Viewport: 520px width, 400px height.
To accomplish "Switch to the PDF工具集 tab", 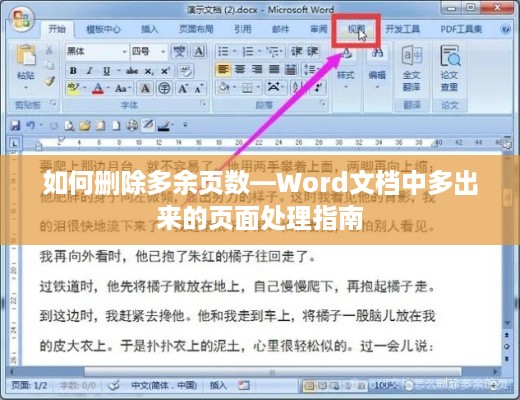I will (x=461, y=29).
